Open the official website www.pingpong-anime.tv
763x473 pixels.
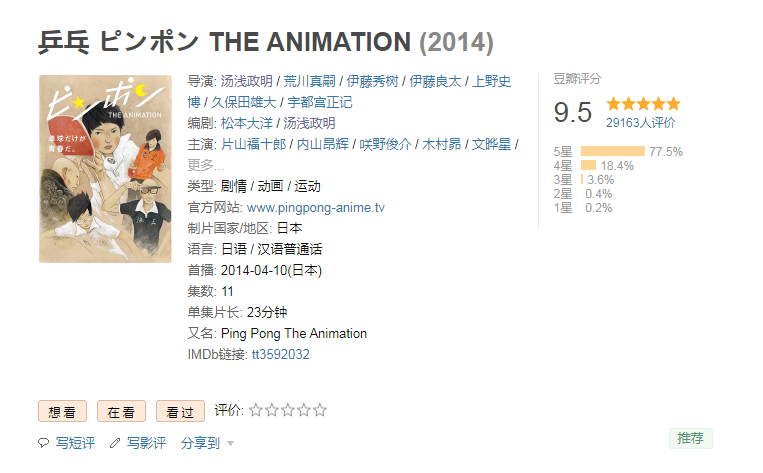(x=316, y=207)
